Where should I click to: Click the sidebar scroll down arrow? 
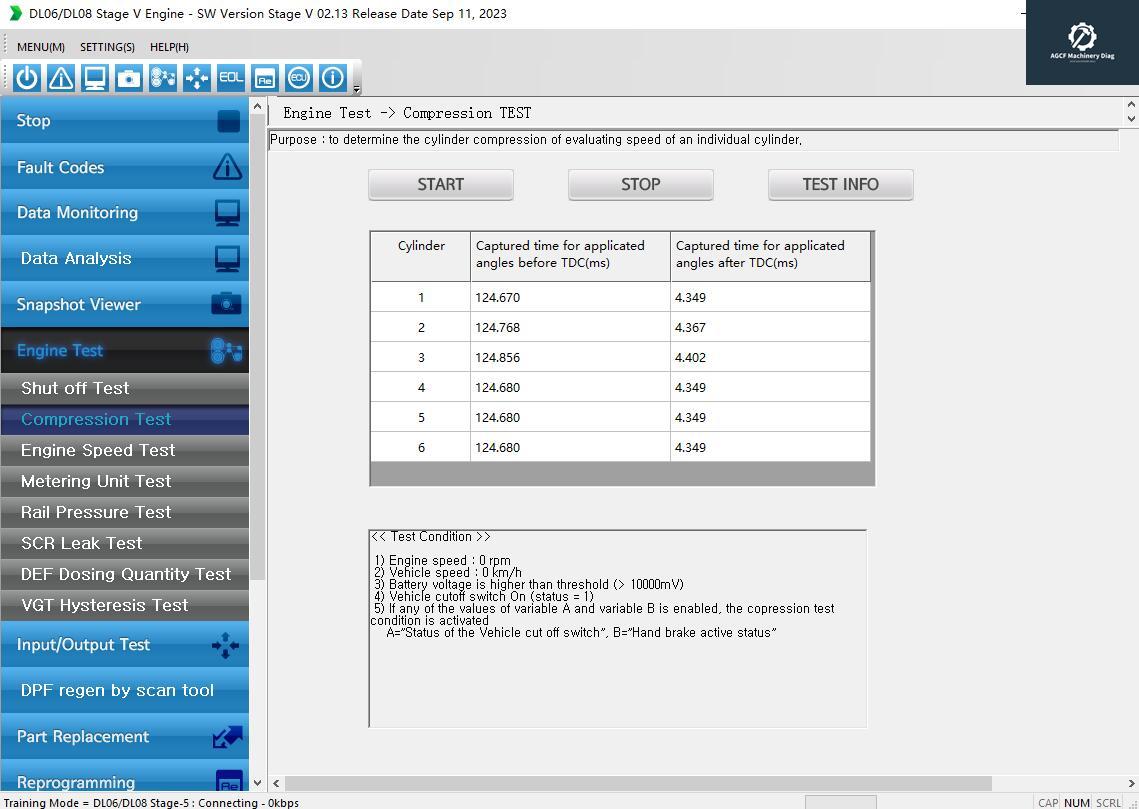point(257,783)
